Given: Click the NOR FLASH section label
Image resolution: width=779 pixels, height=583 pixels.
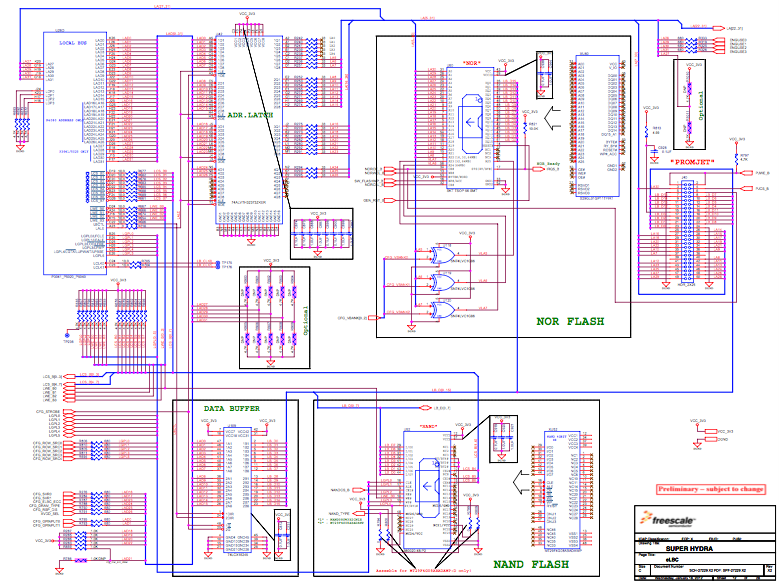Looking at the screenshot, I should 570,322.
